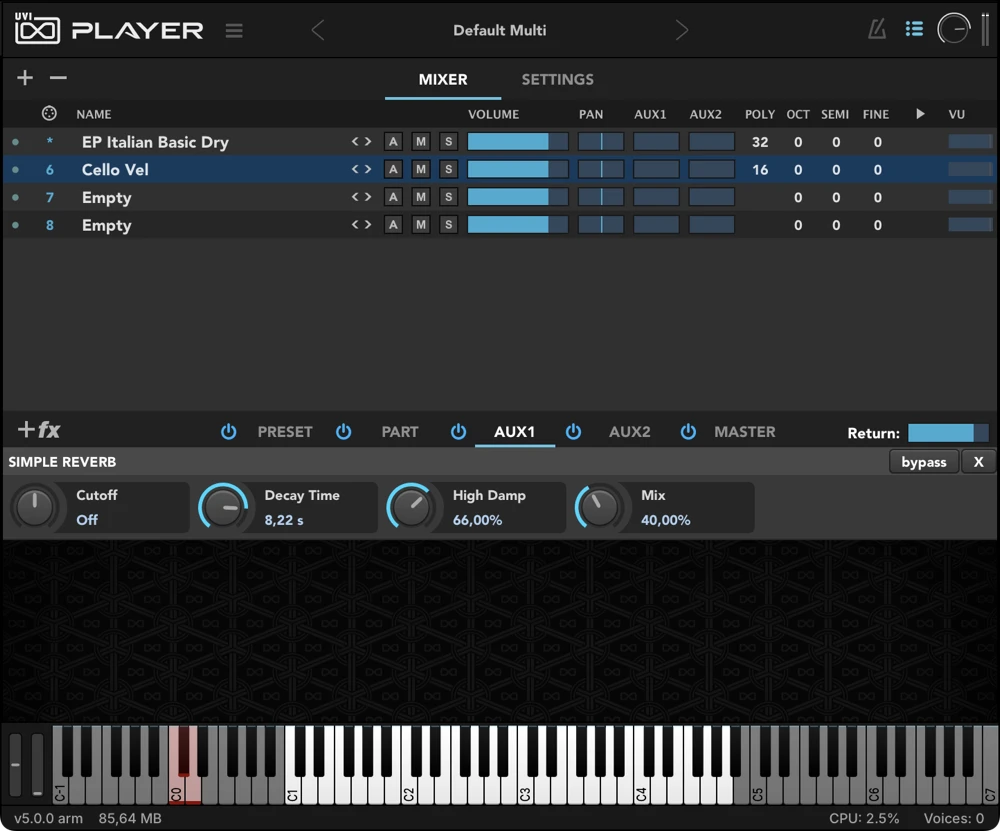This screenshot has height=831, width=1000.
Task: Browse presets arrows for part 8 Empty
Action: pyautogui.click(x=362, y=225)
